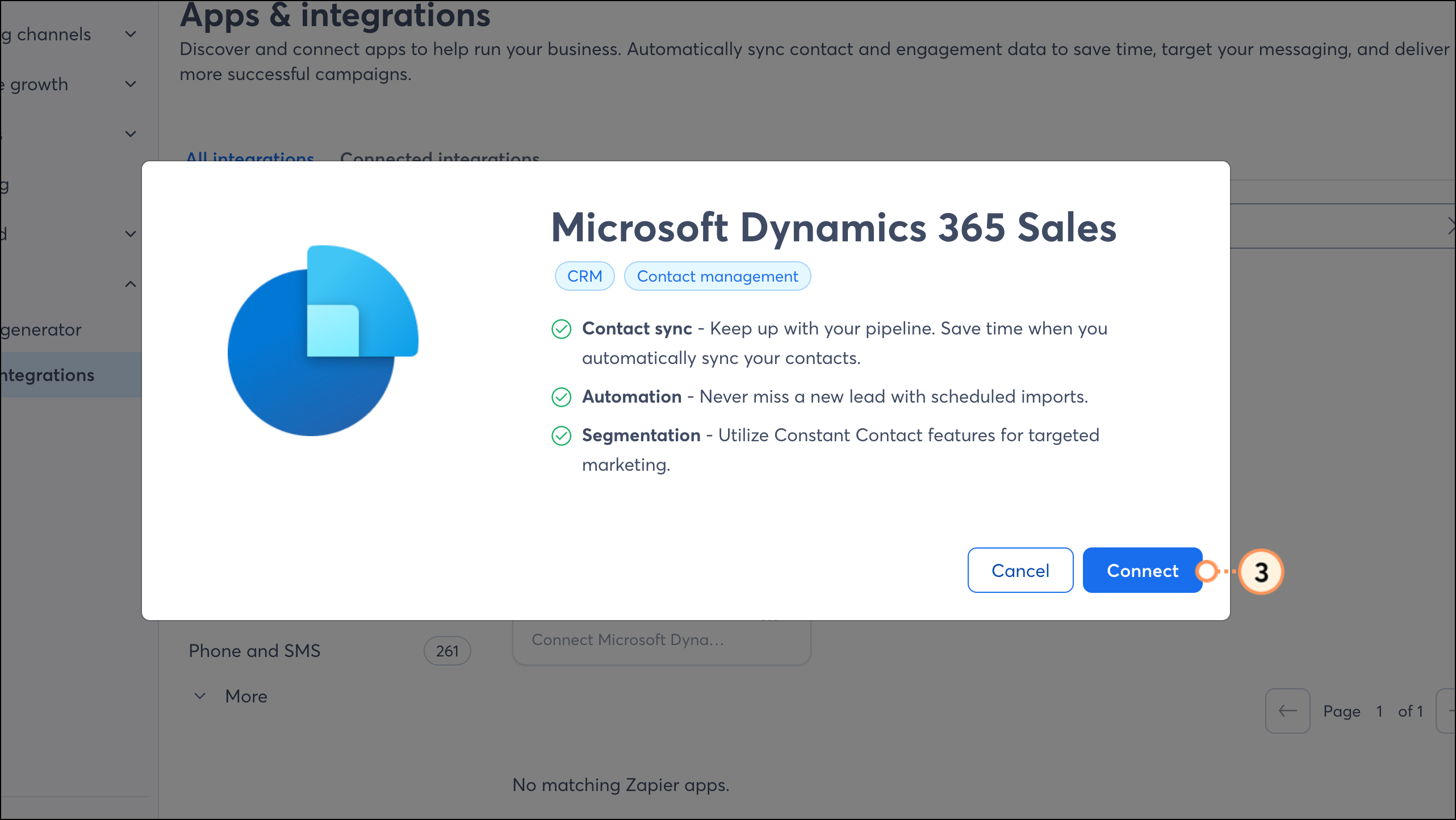Expand the growth sidebar section chevron

[131, 84]
